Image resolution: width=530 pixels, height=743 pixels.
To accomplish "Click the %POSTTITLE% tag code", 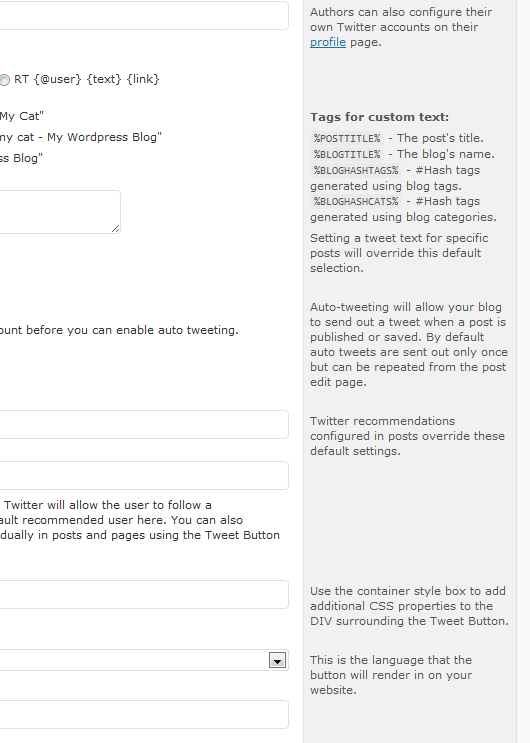I will (347, 138).
